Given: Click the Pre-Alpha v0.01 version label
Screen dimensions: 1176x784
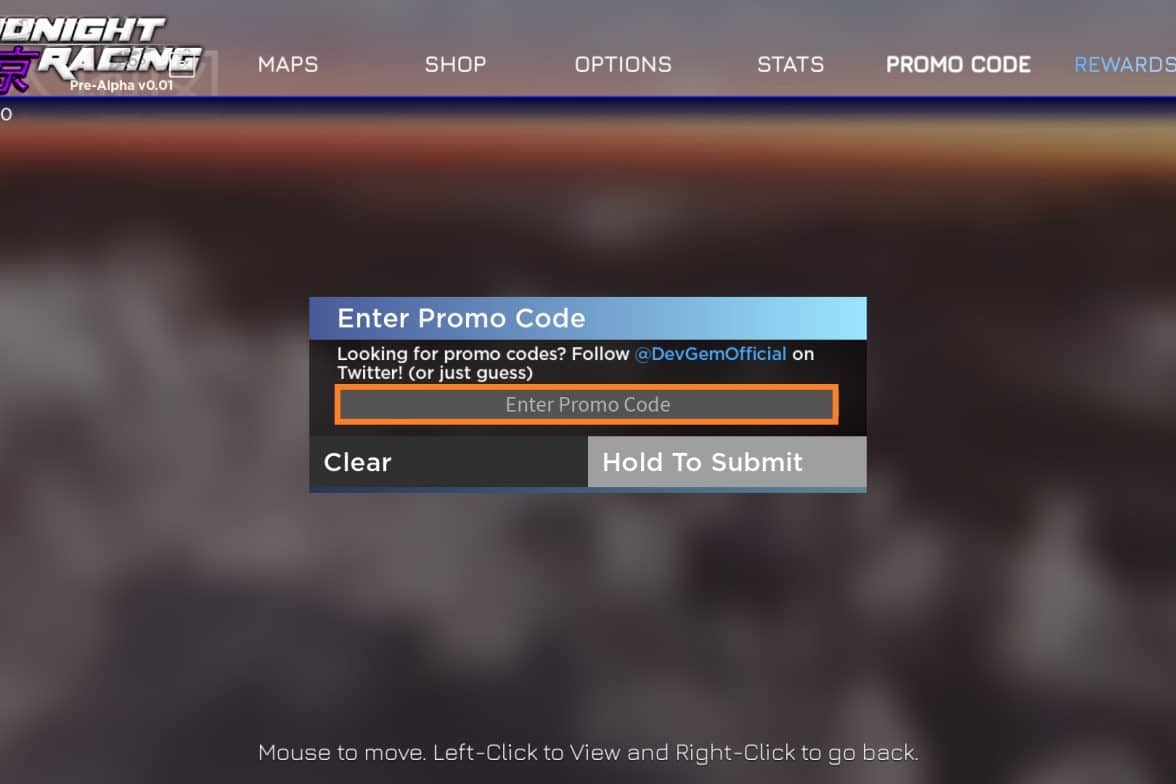Looking at the screenshot, I should (122, 86).
